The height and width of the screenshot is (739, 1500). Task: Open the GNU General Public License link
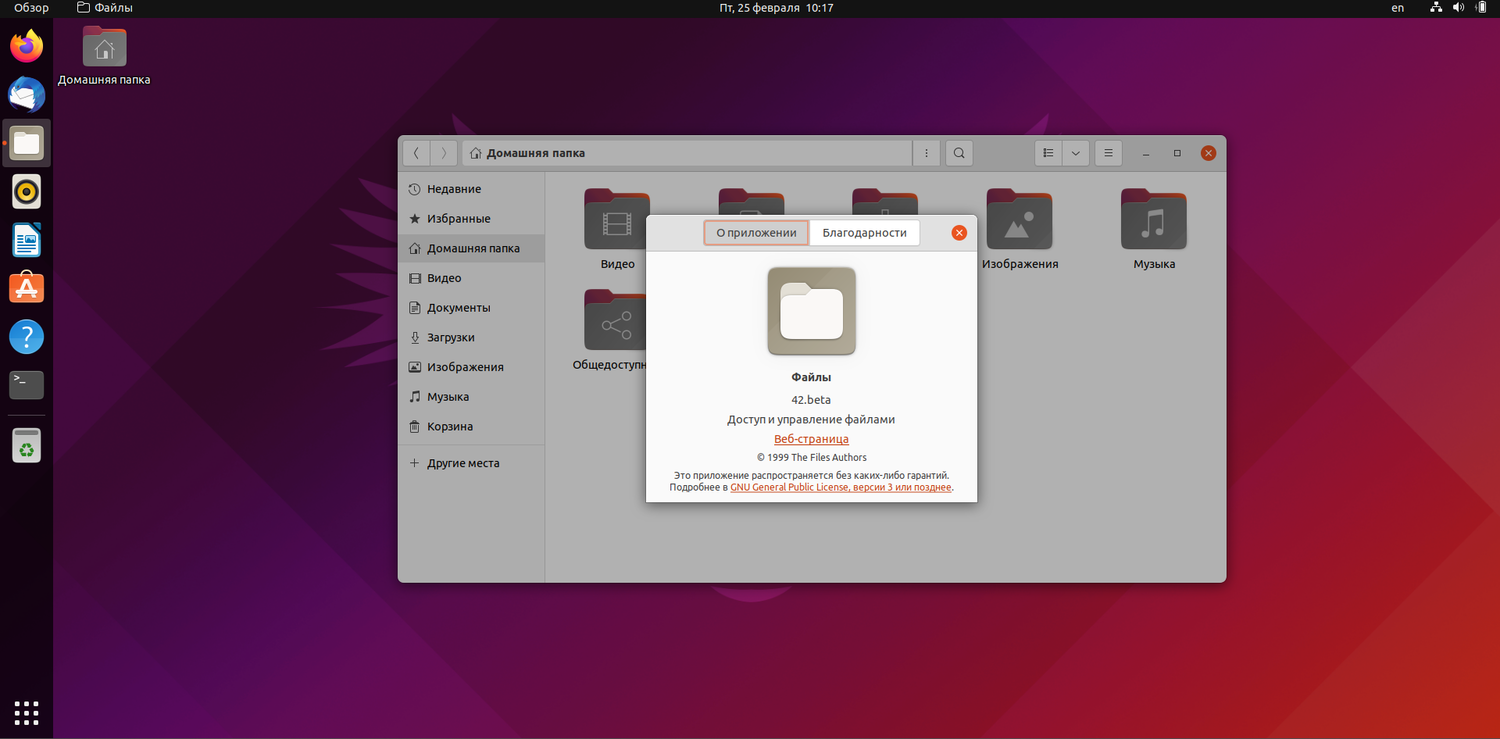(841, 488)
